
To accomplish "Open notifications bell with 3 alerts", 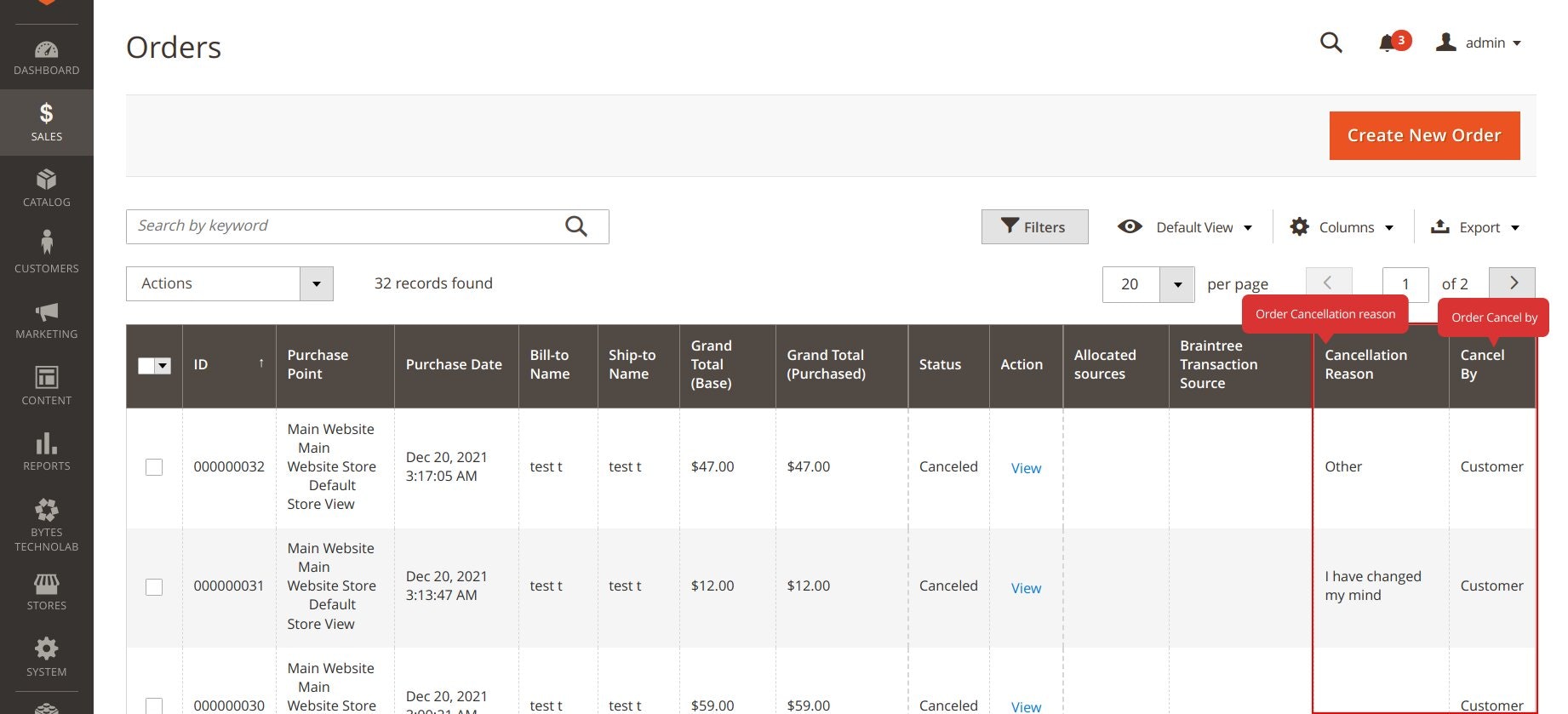I will 1394,42.
